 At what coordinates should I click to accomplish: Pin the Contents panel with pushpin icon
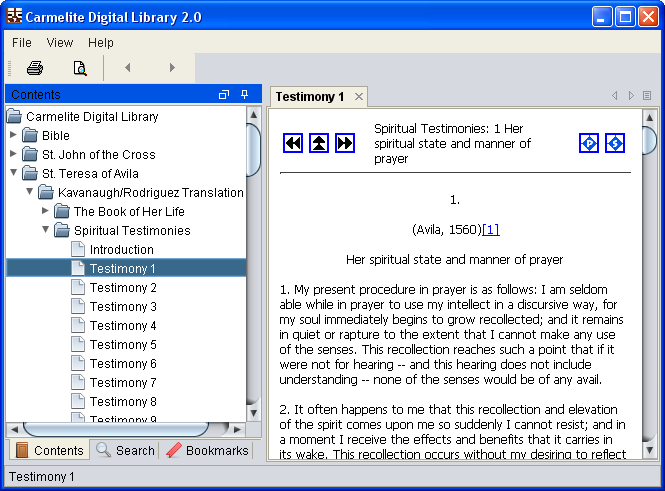point(245,95)
